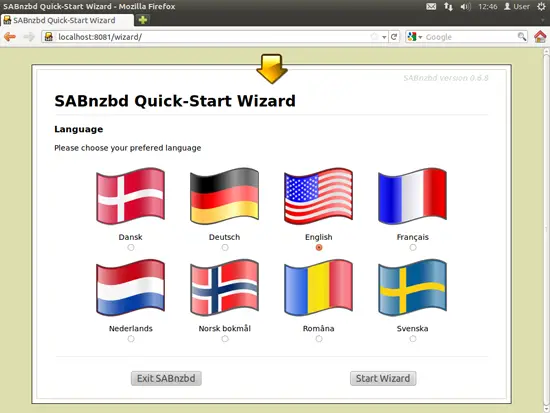Click the Exit SABnzbd button
Viewport: 550px width, 413px height.
point(166,378)
